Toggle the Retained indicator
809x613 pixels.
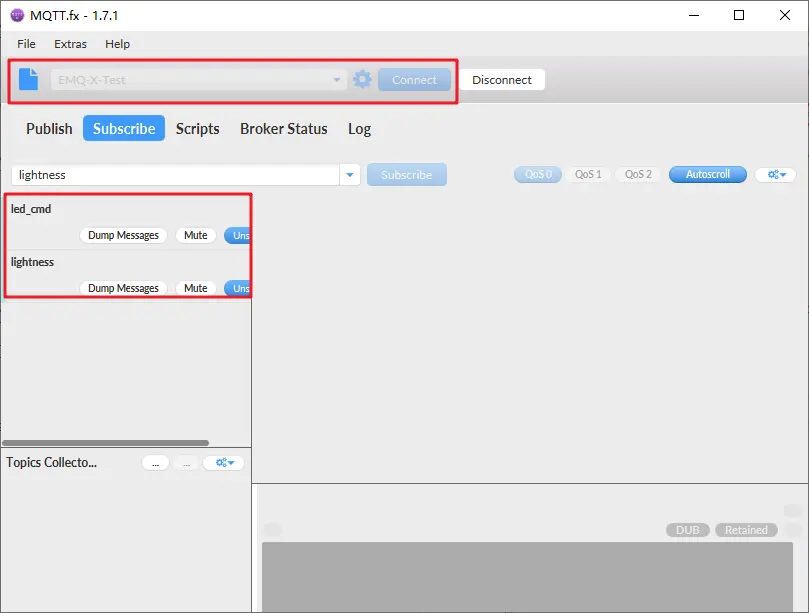coord(746,530)
